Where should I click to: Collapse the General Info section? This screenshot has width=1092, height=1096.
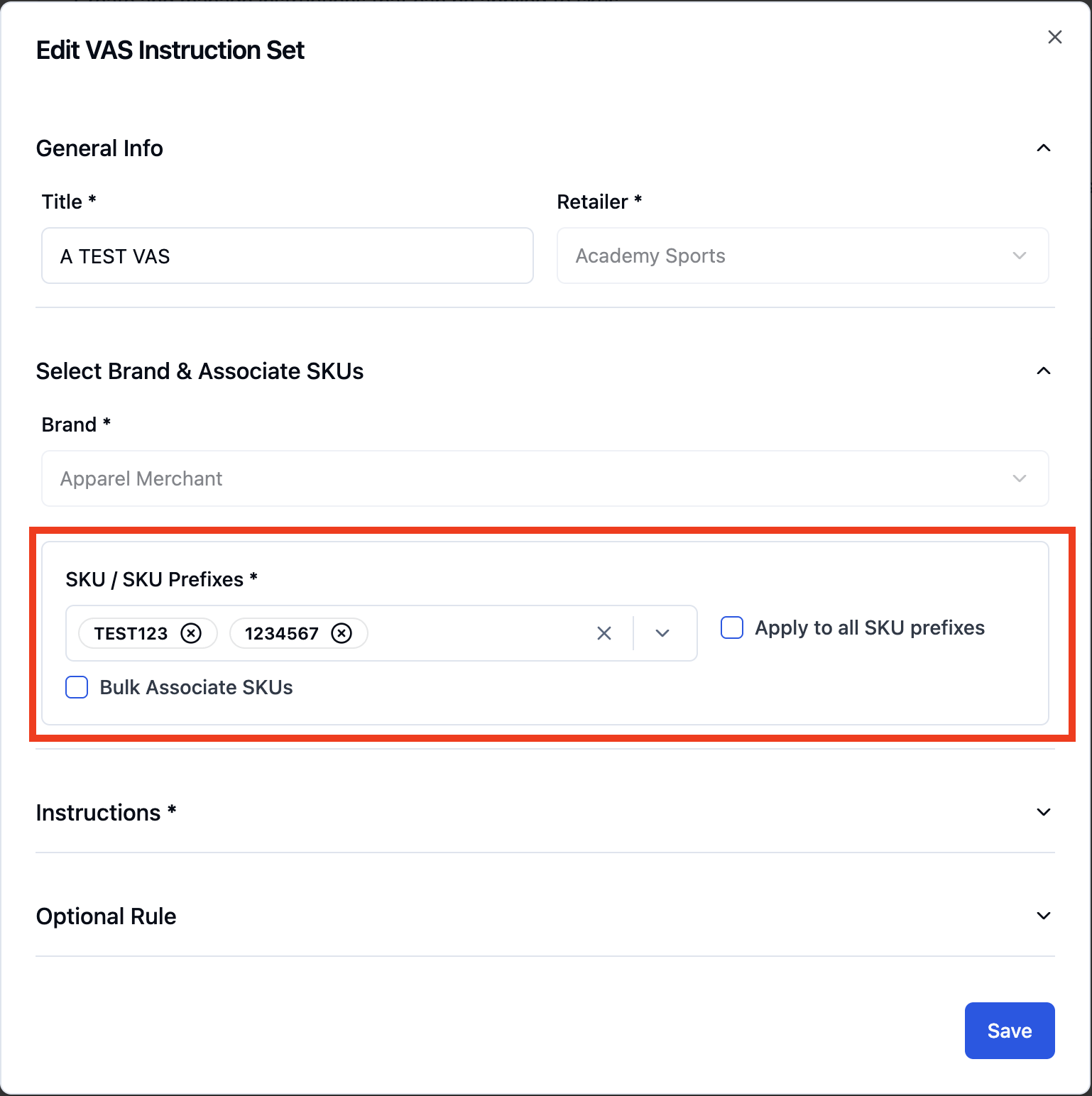[x=1043, y=148]
